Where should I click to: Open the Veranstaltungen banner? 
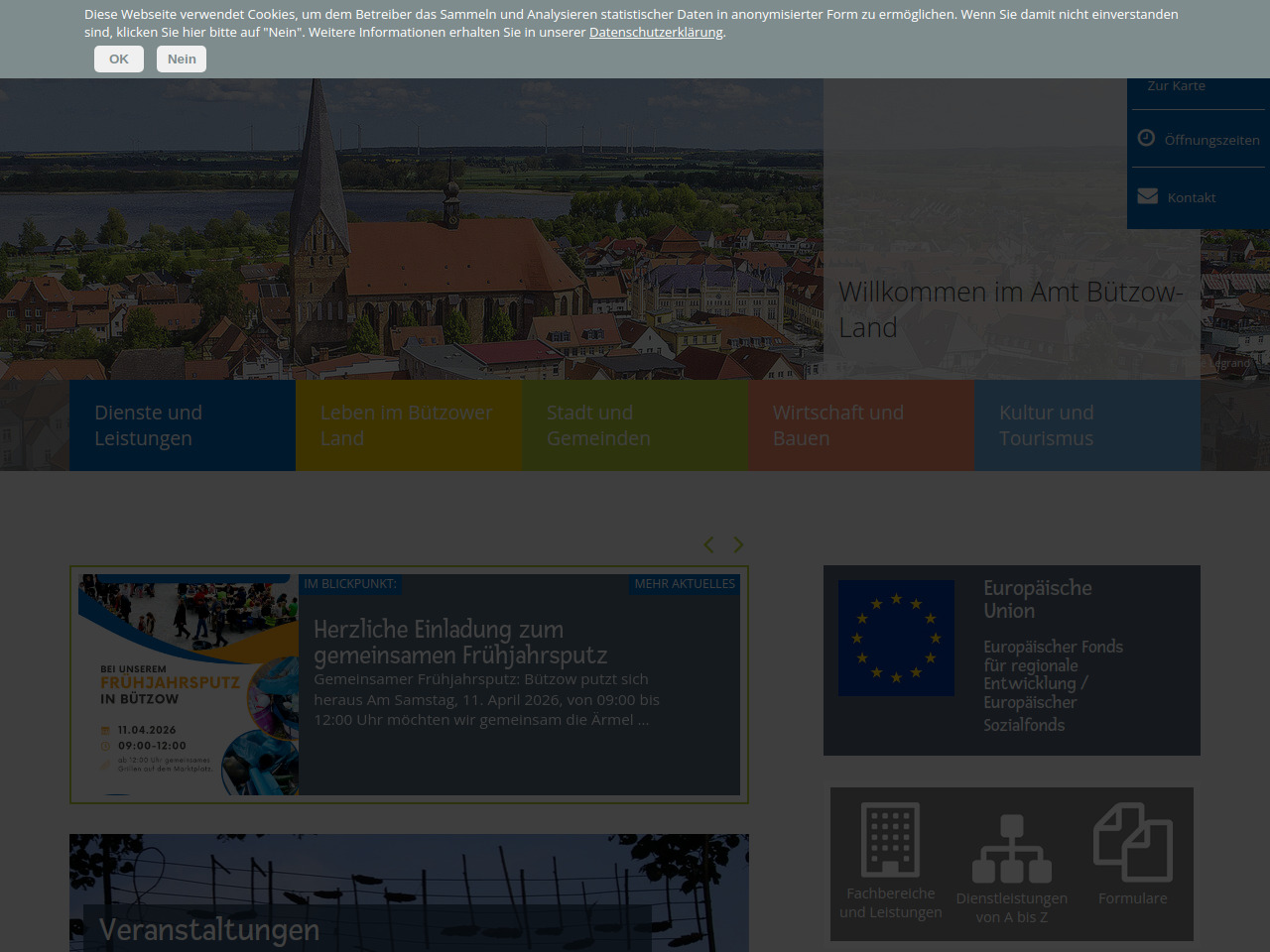pos(209,929)
